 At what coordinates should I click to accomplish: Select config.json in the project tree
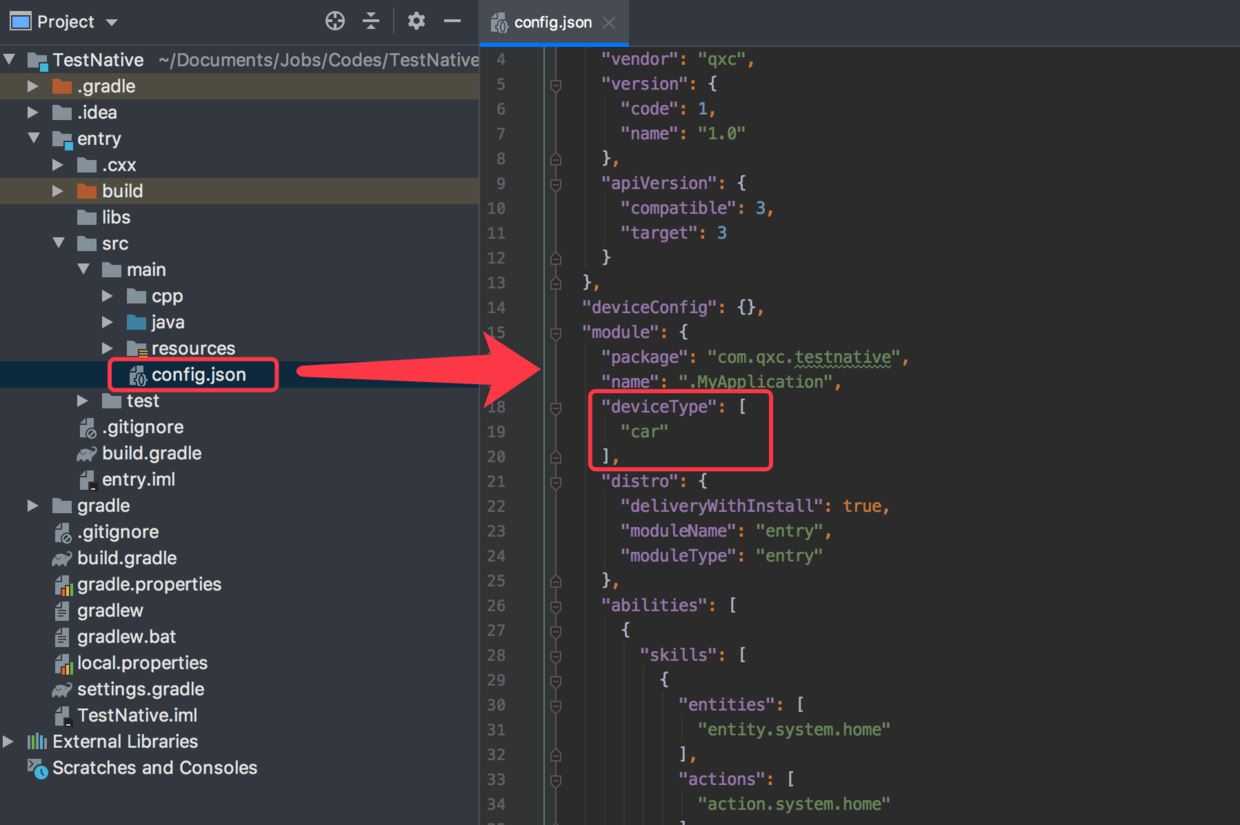198,375
